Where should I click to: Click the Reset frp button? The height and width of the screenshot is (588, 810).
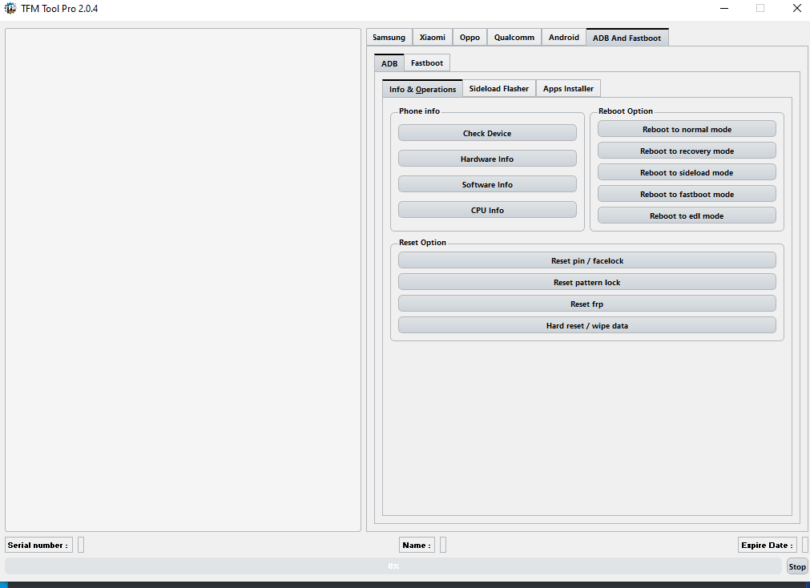(587, 304)
